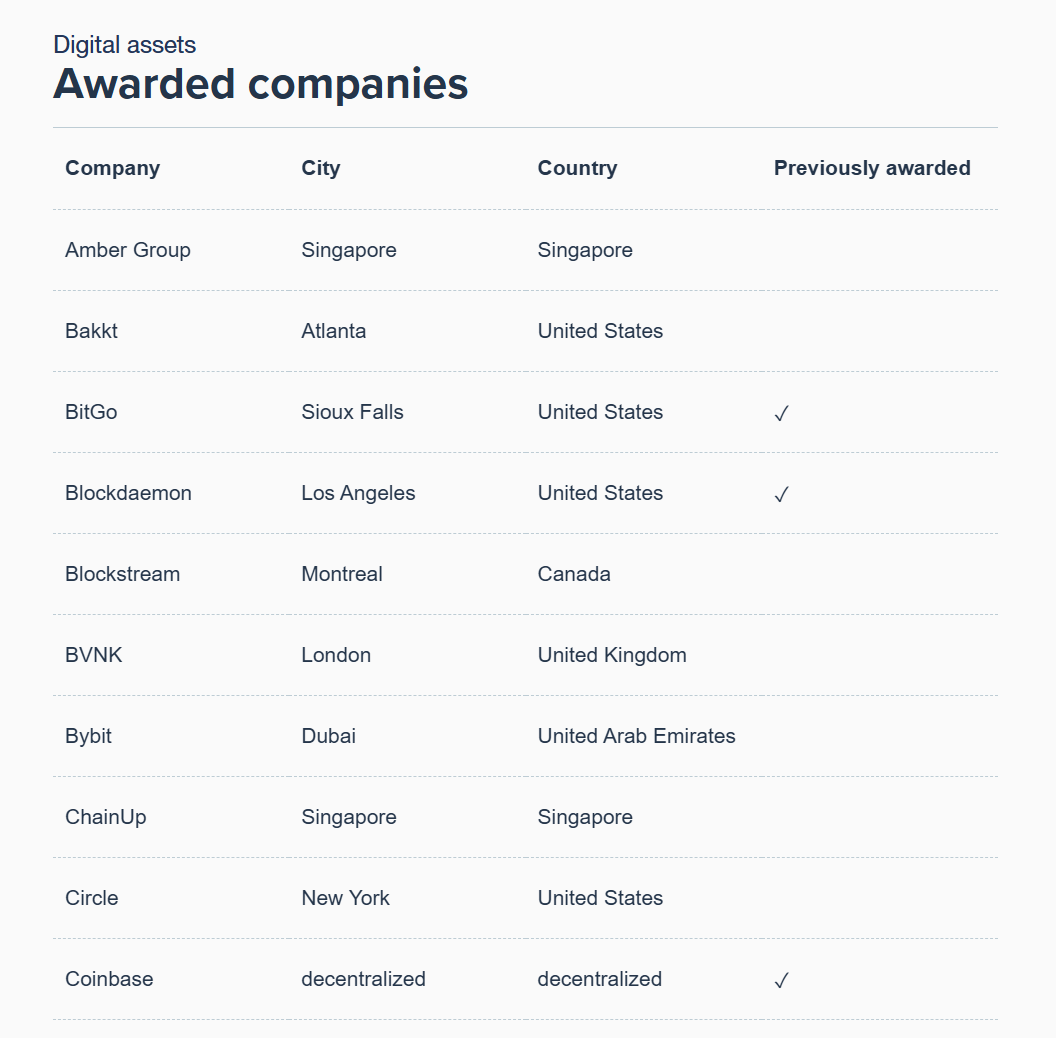Click the Previously awarded column header
This screenshot has width=1056, height=1038.
click(872, 168)
